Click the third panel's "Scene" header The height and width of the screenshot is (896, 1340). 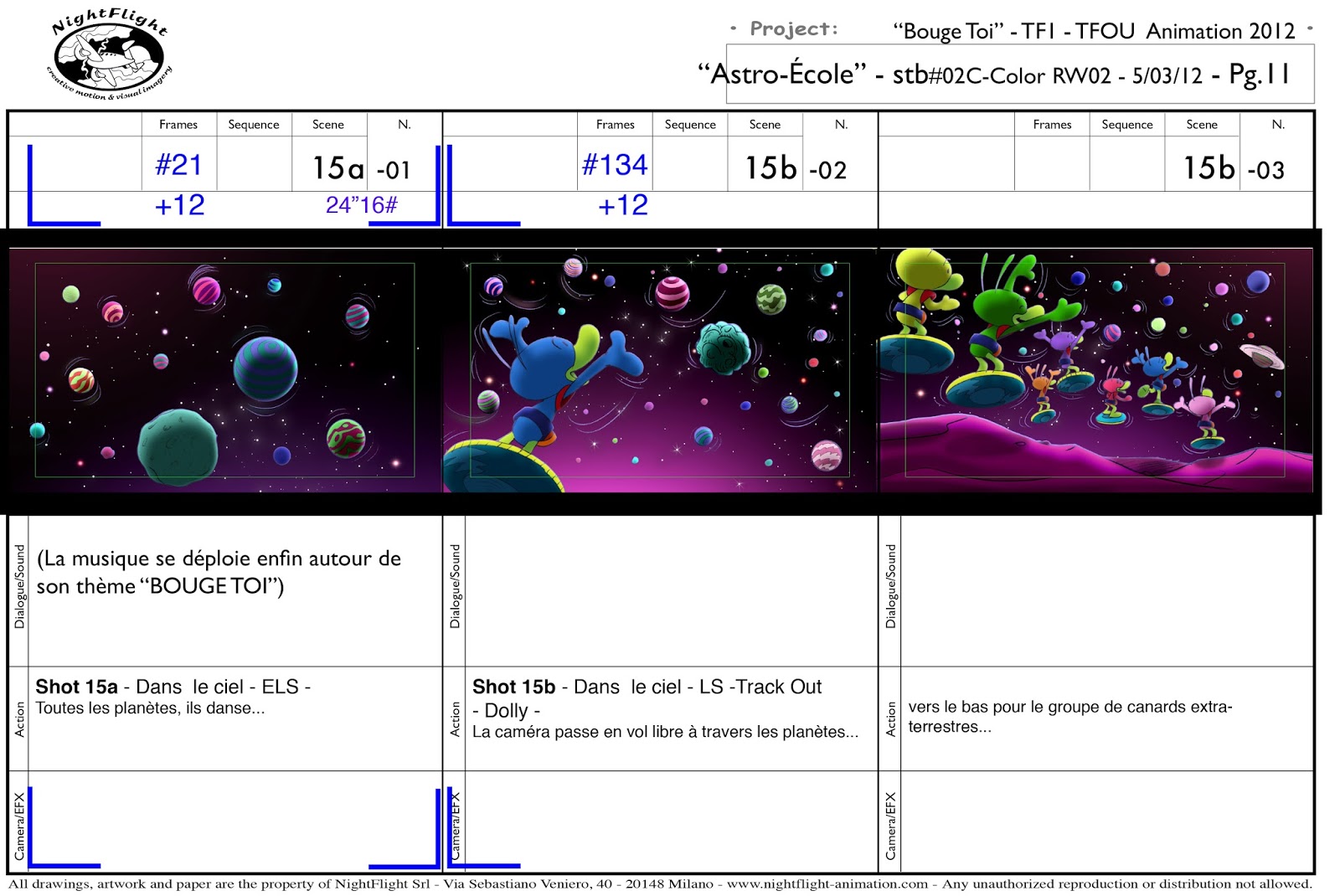(x=1202, y=124)
